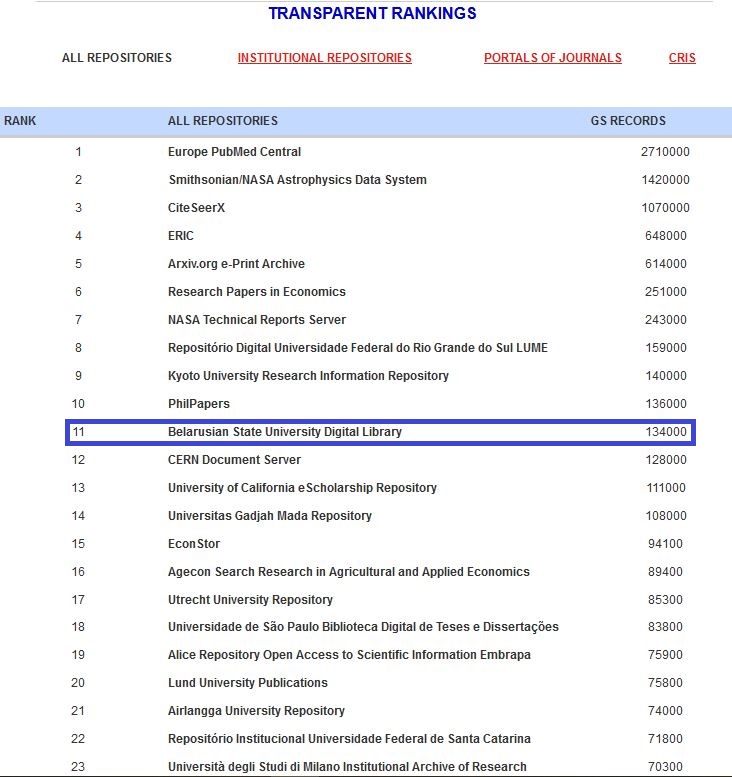Open the Portals of Journals tab
The height and width of the screenshot is (777, 732).
[553, 58]
